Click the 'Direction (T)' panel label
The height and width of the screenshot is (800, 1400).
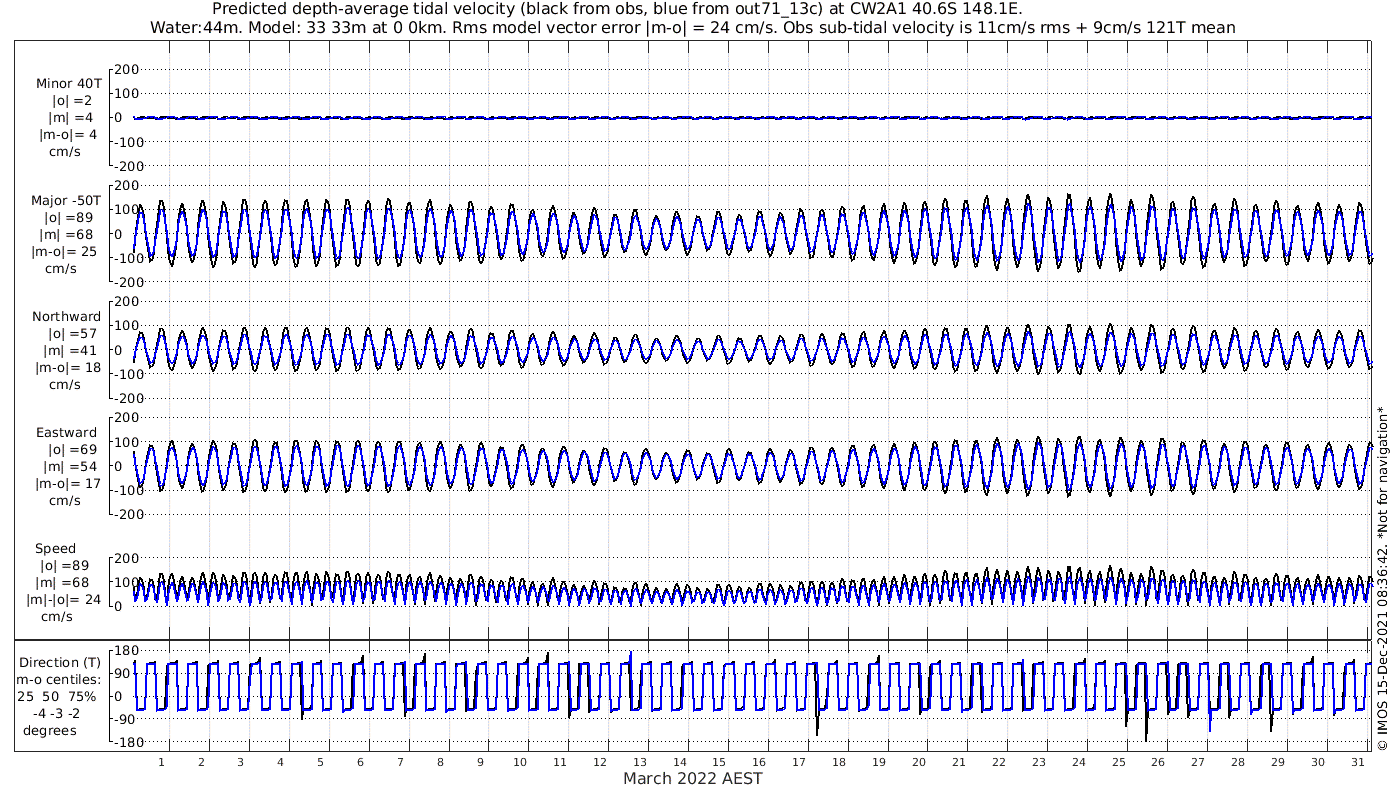(x=62, y=662)
